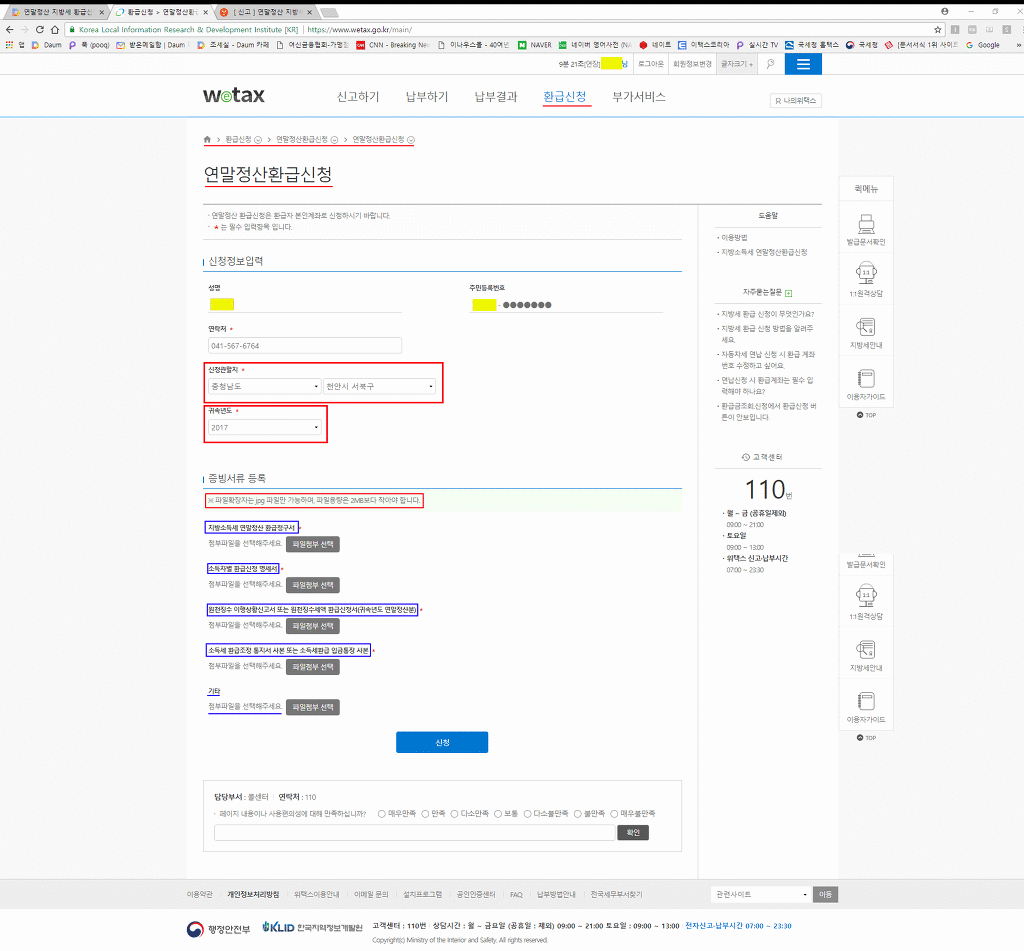The image size is (1024, 951).
Task: Select the 매우불만족 radio button
Action: tap(614, 814)
